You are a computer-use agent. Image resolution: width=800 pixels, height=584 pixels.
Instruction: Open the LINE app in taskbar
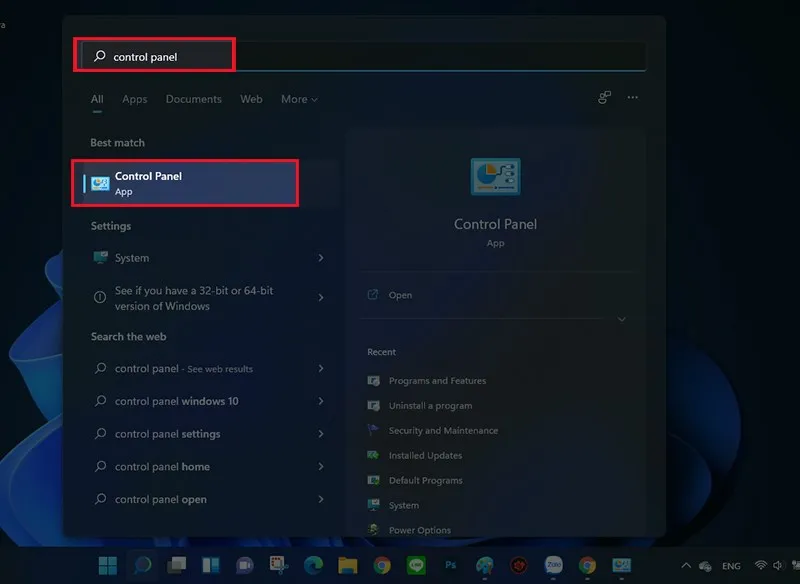[415, 566]
